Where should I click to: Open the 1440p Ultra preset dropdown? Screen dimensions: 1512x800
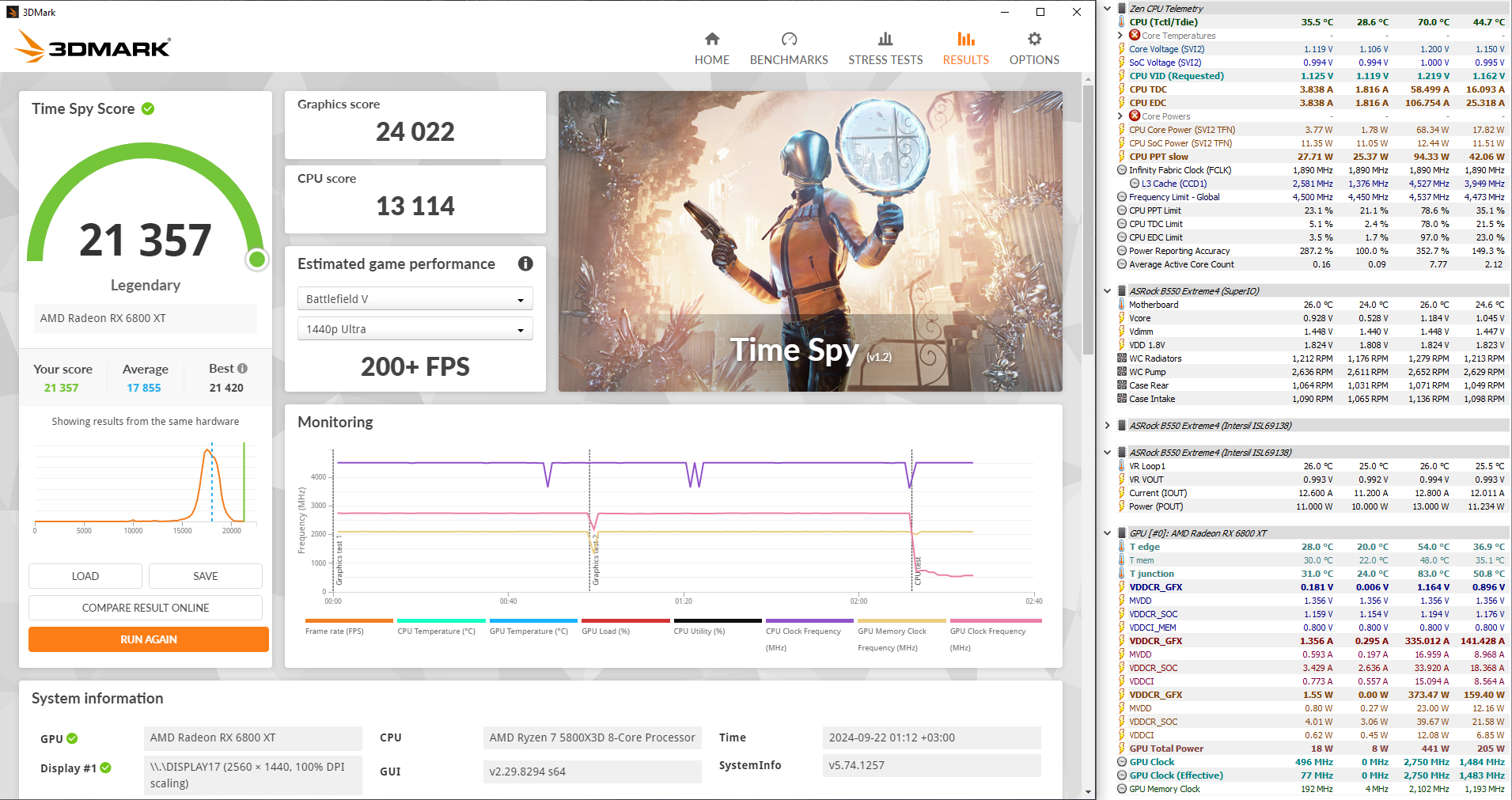(x=415, y=329)
